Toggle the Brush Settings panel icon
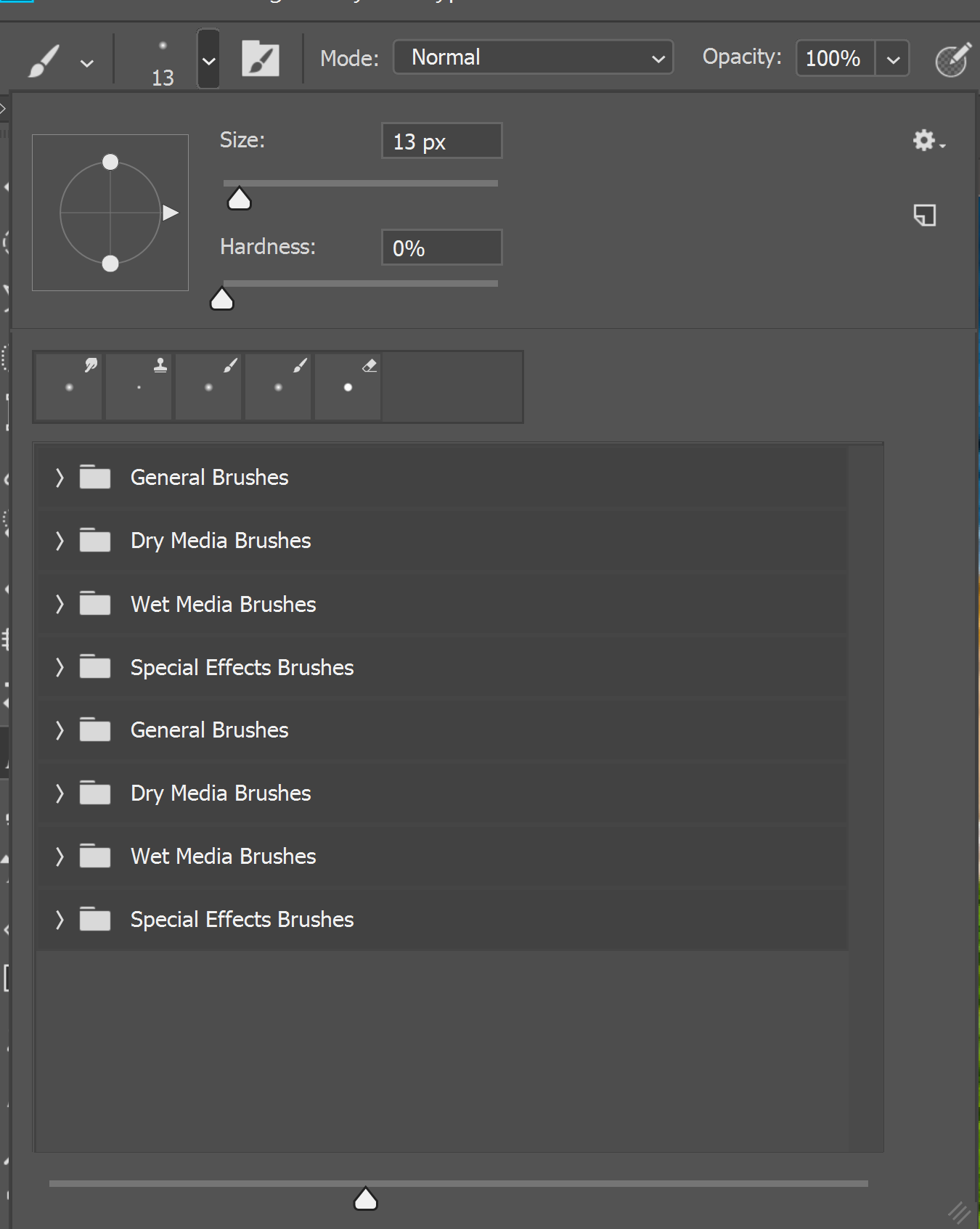The width and height of the screenshot is (980, 1229). (x=260, y=58)
